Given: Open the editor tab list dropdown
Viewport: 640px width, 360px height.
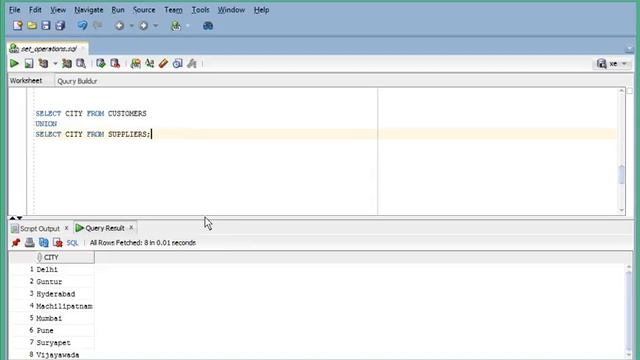Looking at the screenshot, I should 629,49.
